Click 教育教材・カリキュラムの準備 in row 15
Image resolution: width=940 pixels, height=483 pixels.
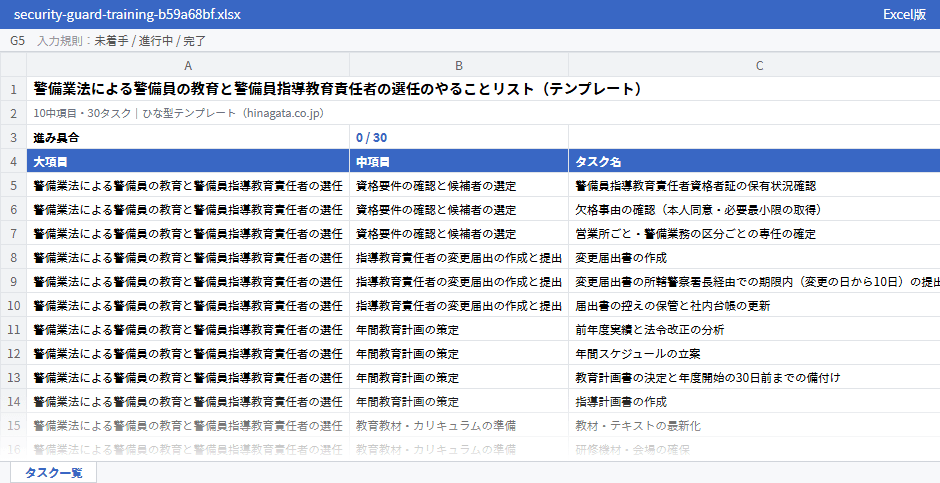459,425
